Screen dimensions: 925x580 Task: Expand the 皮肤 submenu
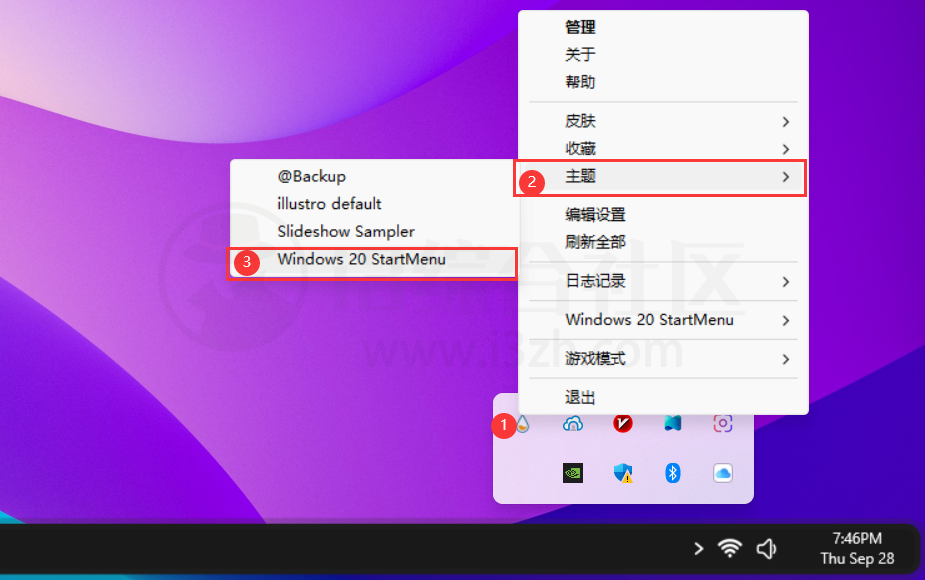pyautogui.click(x=663, y=121)
